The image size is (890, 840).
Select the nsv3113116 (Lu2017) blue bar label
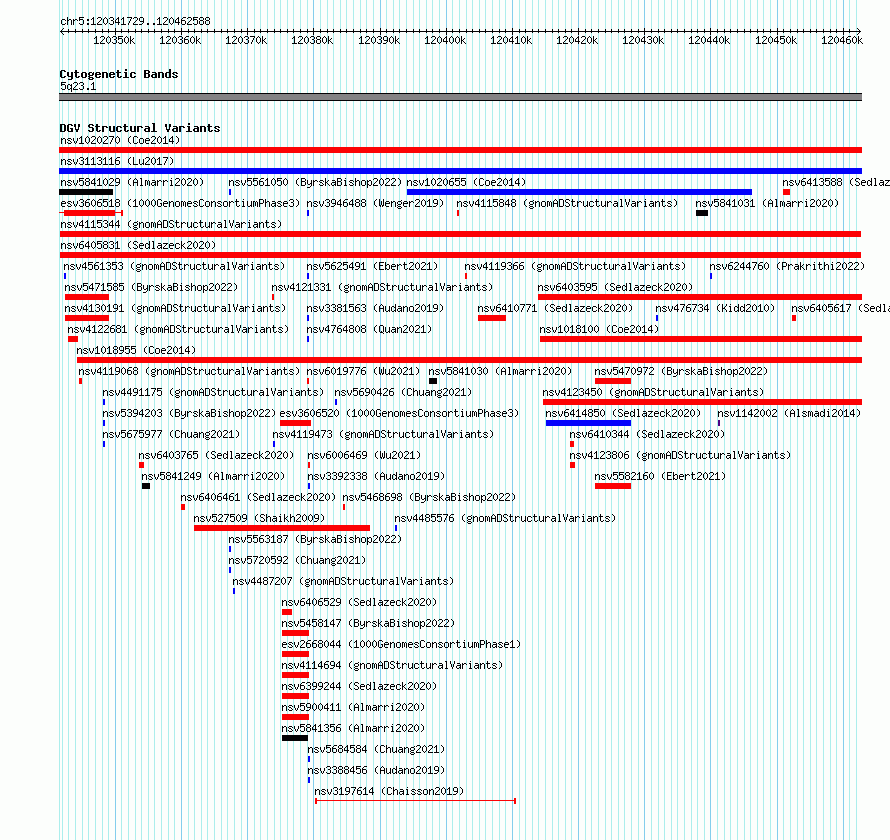tap(117, 161)
